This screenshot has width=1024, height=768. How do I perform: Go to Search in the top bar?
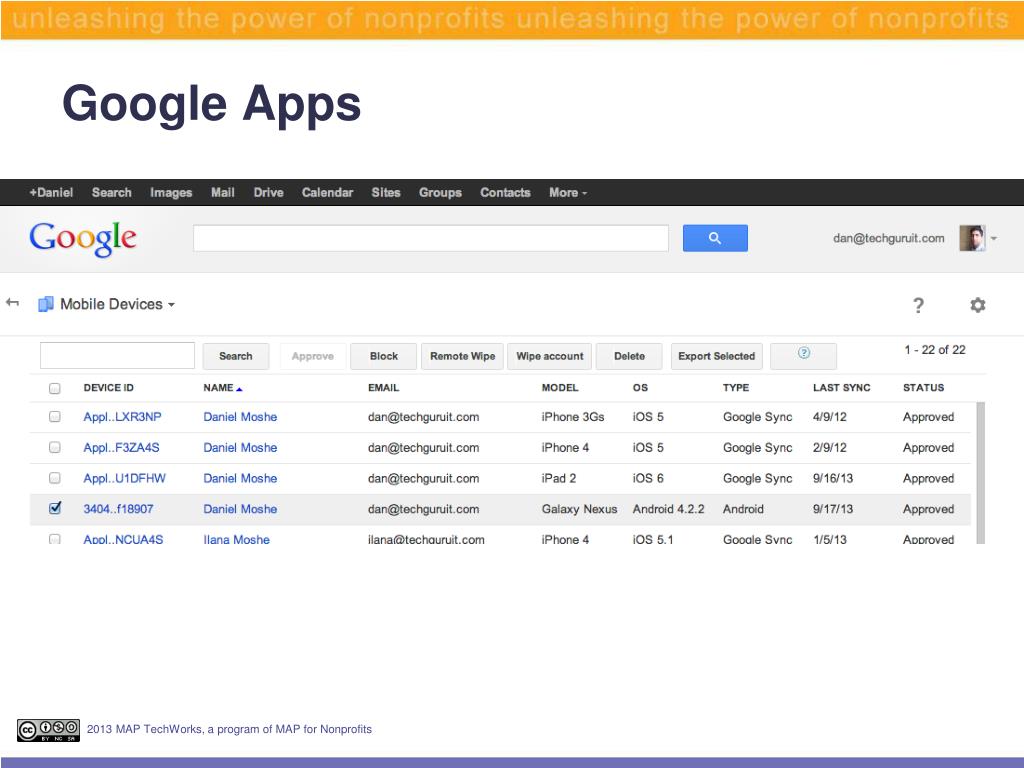[112, 193]
